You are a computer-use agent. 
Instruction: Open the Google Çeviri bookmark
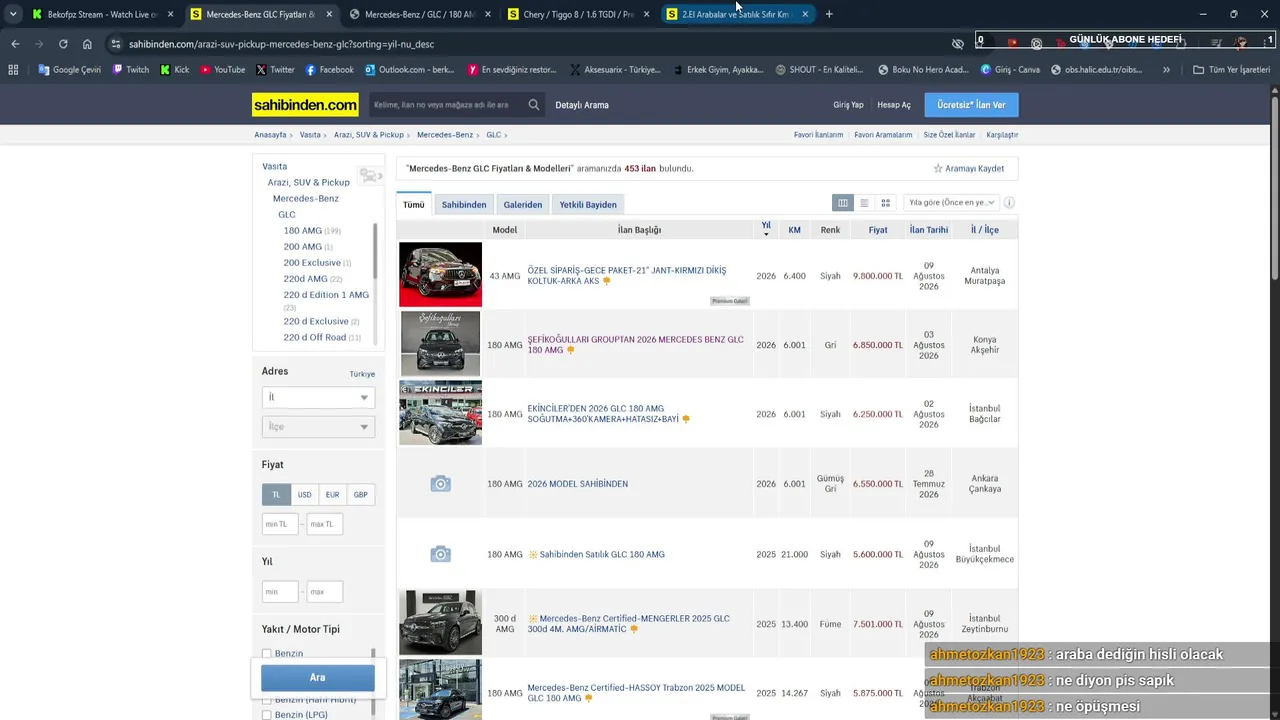70,70
